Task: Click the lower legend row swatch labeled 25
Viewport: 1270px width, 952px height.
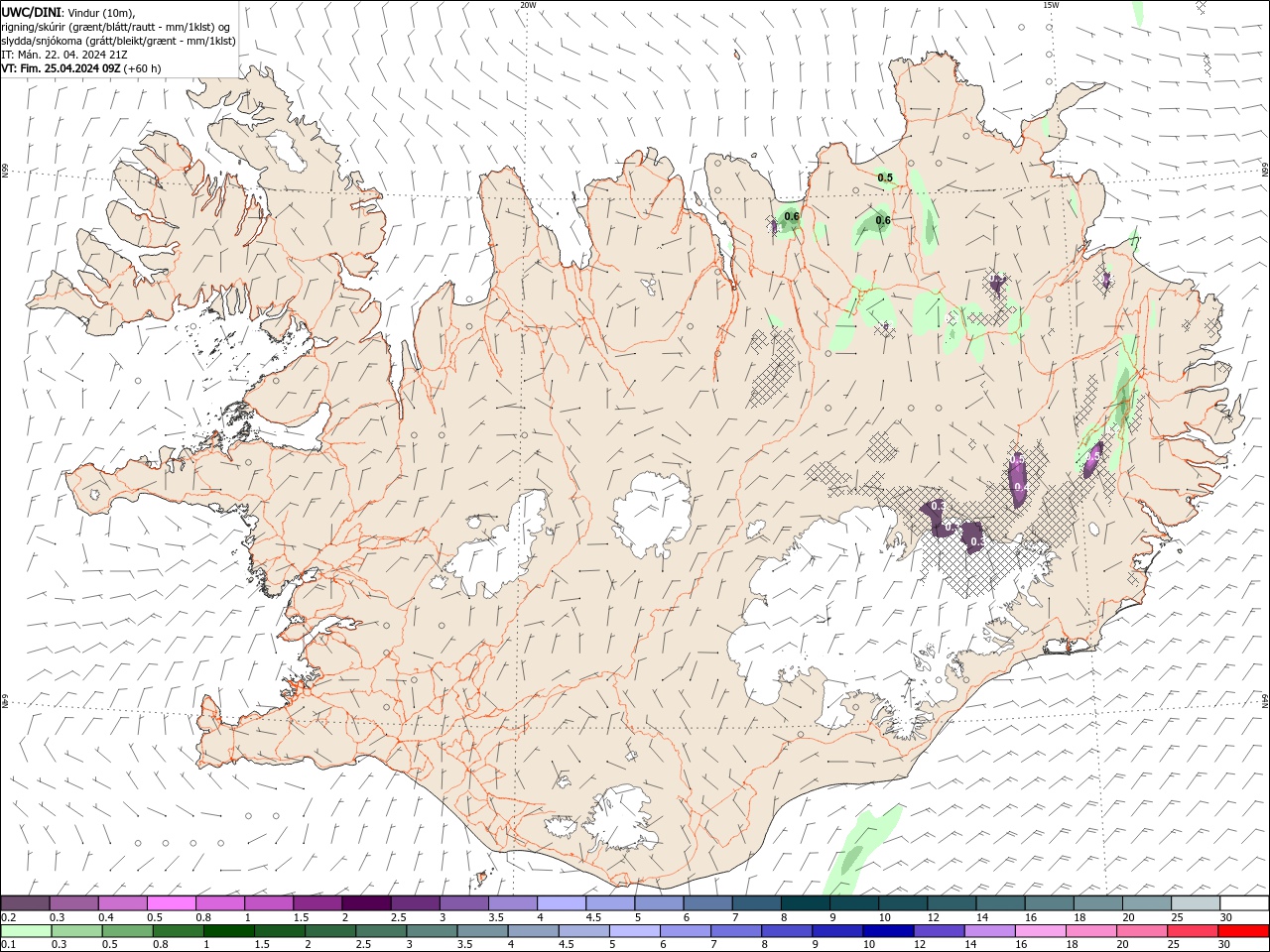Action: point(1192,931)
